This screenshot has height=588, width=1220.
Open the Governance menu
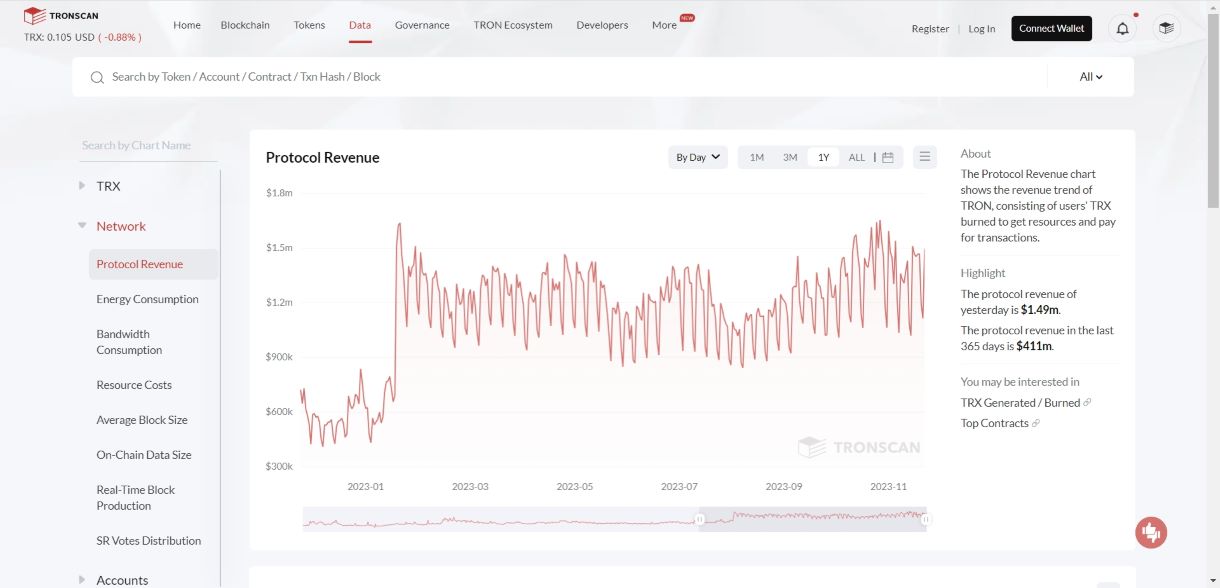coord(422,25)
